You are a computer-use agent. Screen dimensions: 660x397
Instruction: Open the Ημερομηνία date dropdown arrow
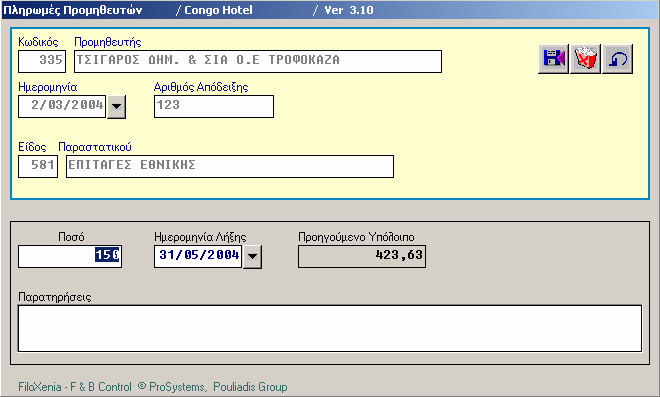[x=116, y=107]
